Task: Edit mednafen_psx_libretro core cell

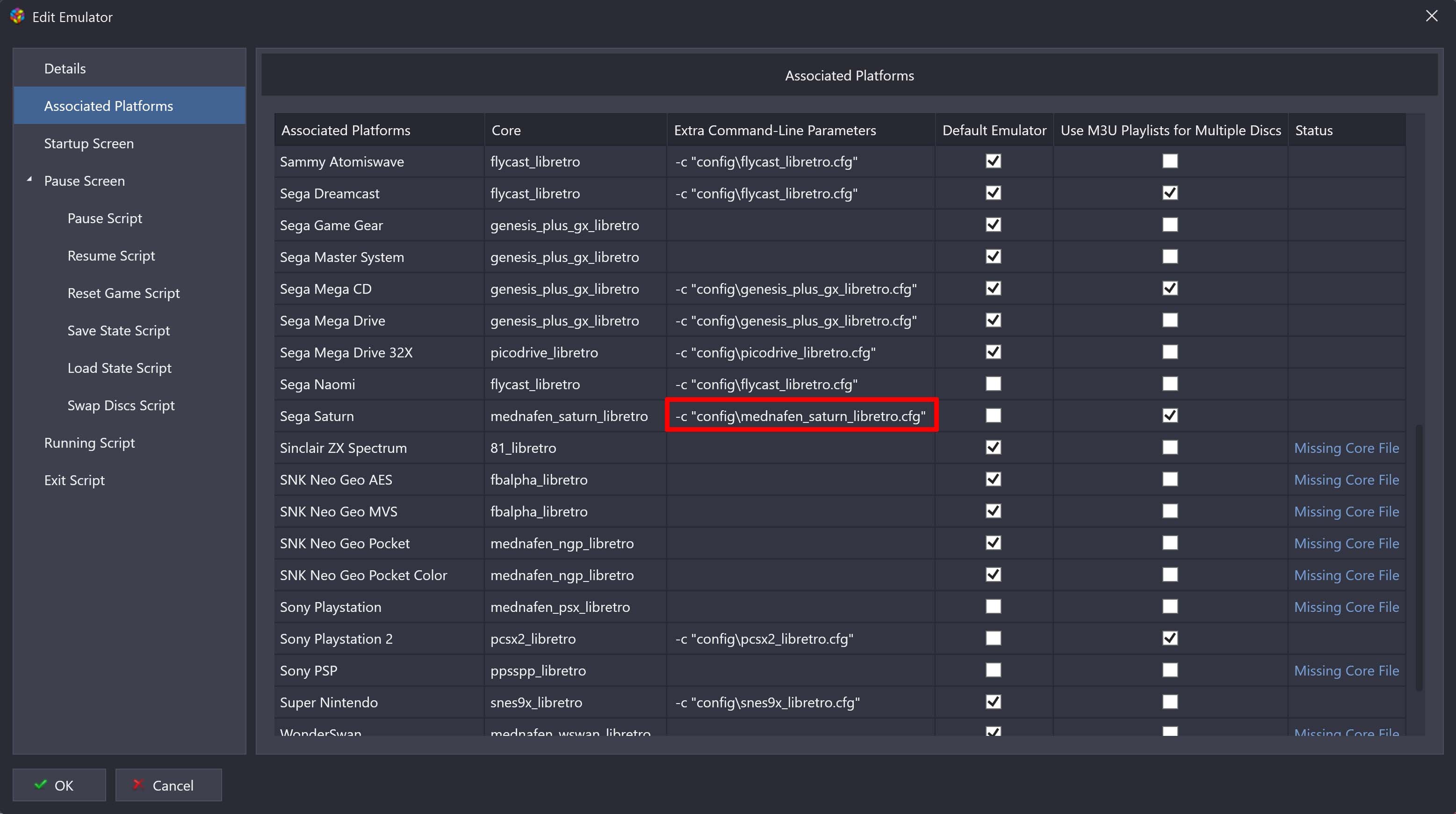Action: point(576,606)
